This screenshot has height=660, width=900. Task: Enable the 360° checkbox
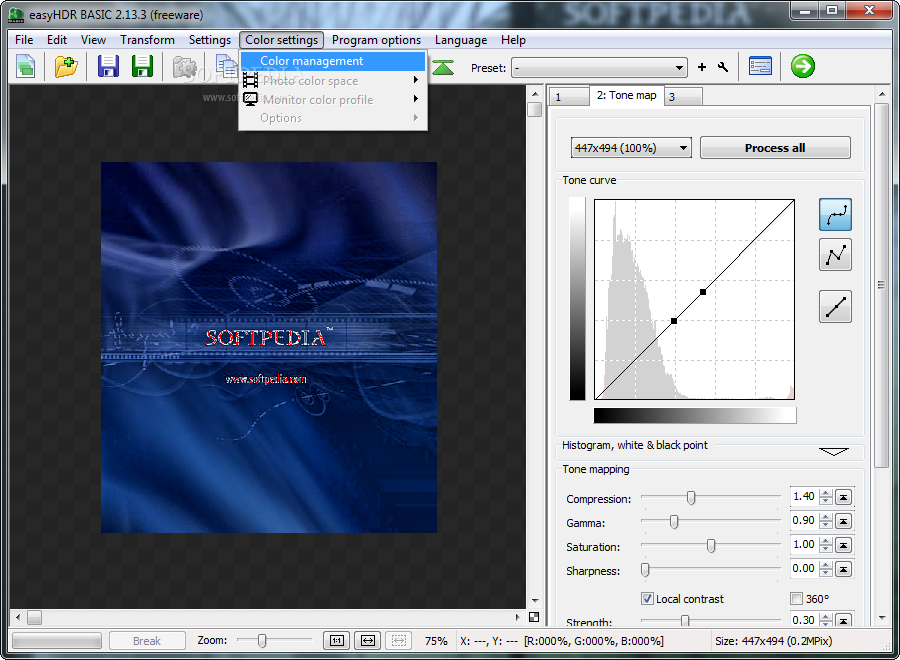point(796,599)
